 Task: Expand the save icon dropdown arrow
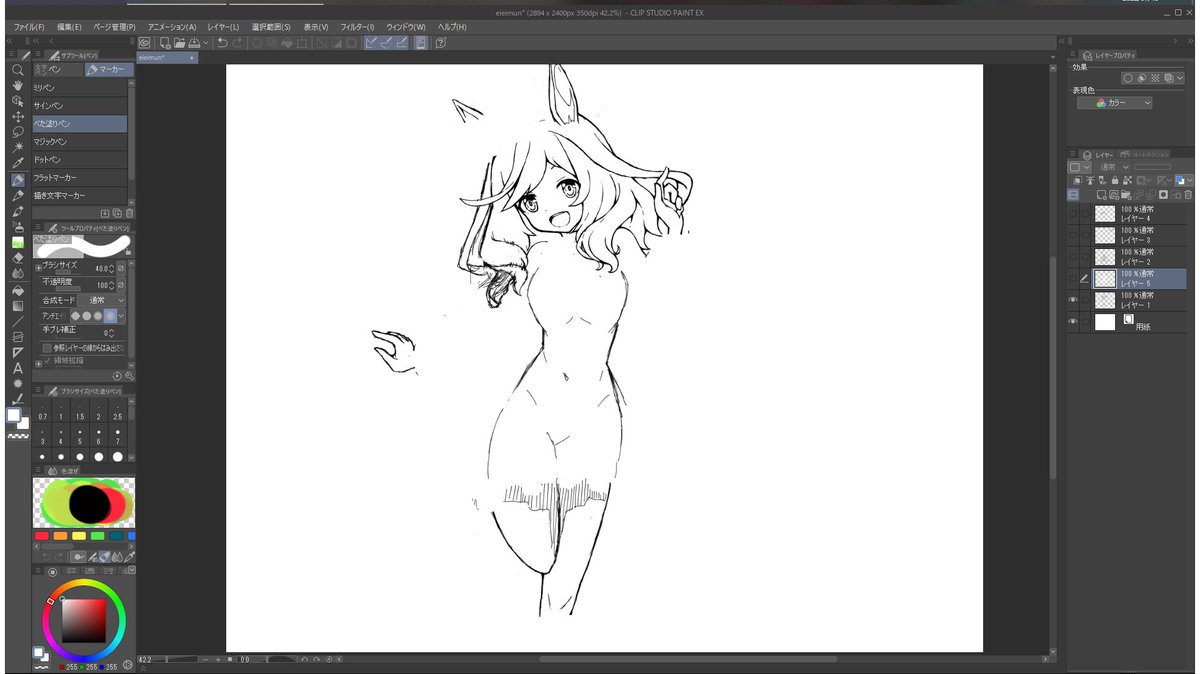[206, 43]
